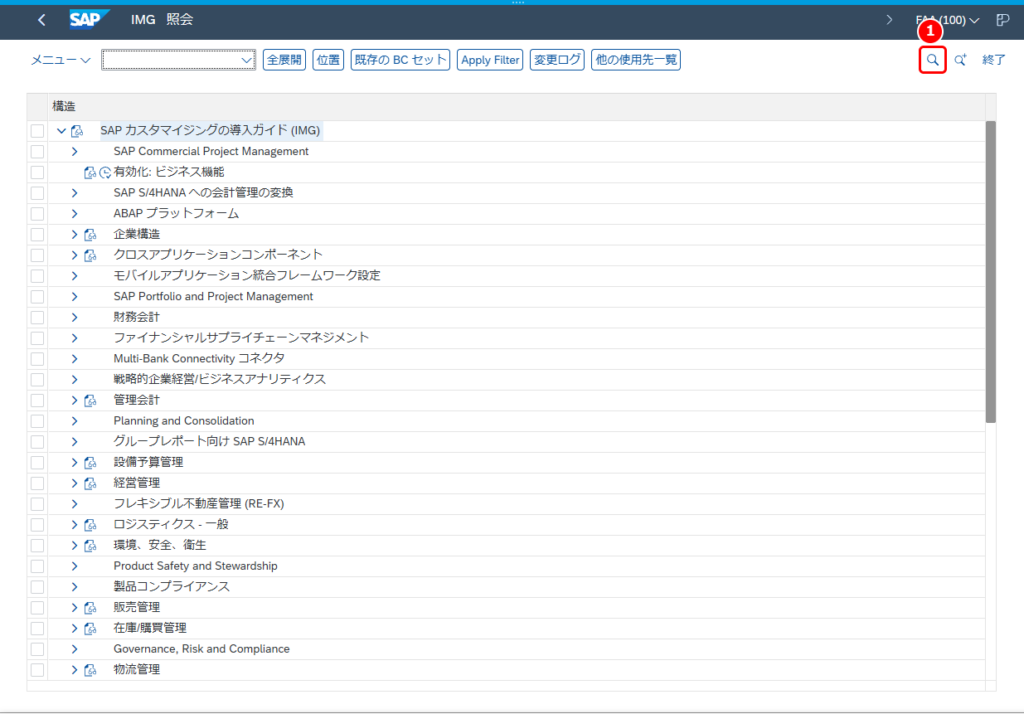Collapse the SAP カスタマイジングの導入ガイド root node

tap(61, 131)
